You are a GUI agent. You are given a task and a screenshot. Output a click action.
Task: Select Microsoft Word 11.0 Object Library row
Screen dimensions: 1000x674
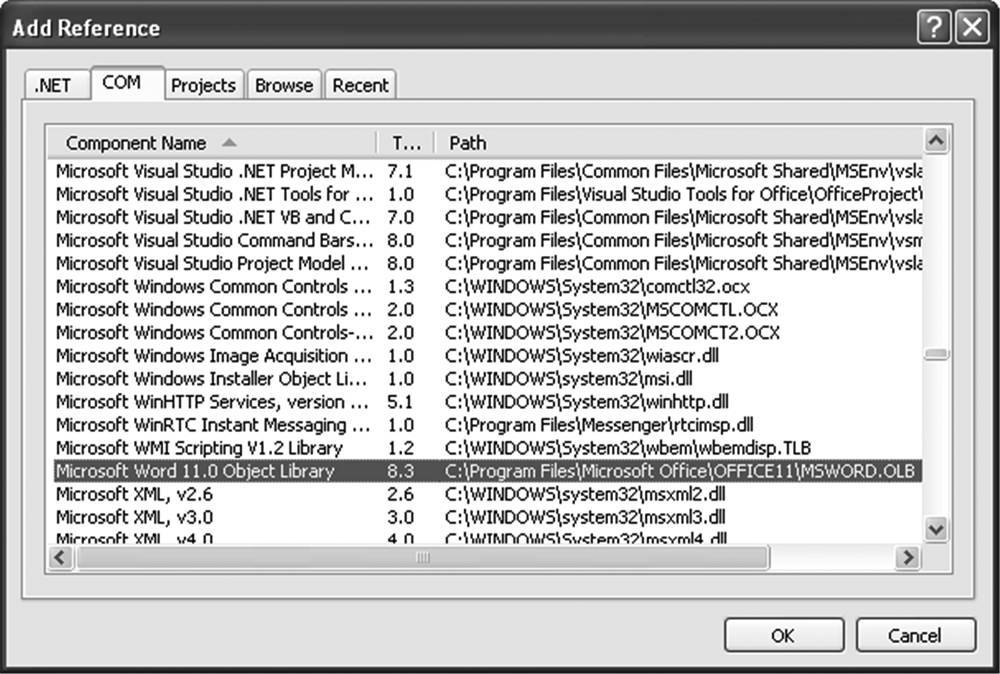coord(488,471)
